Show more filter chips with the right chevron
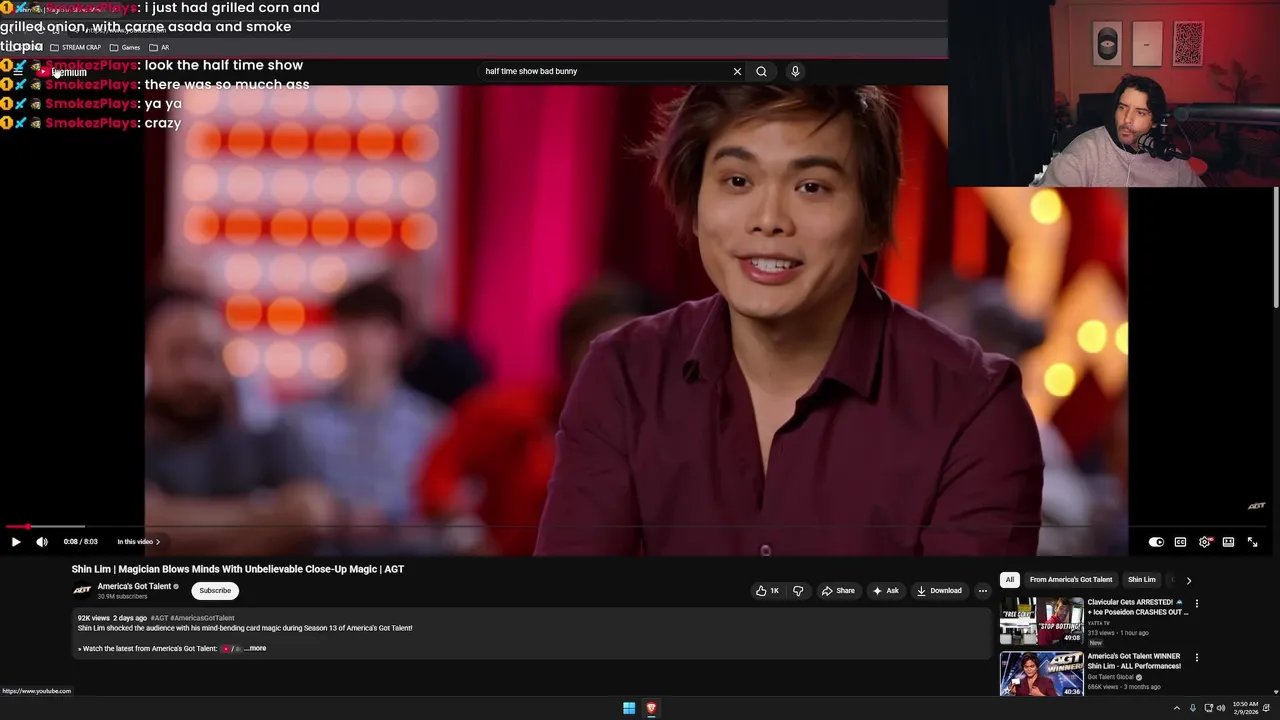 click(x=1189, y=580)
